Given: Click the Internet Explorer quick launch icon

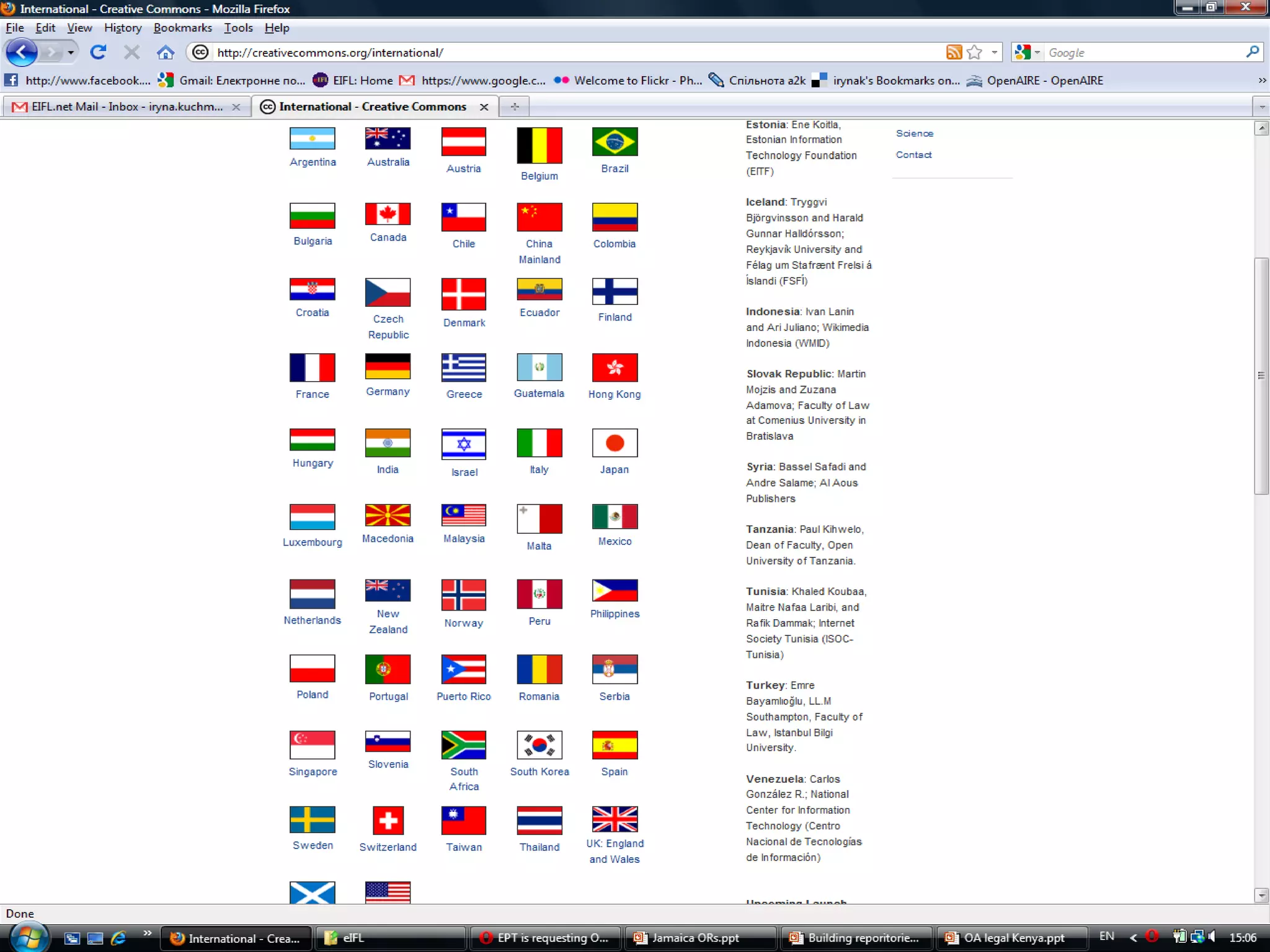Looking at the screenshot, I should [118, 938].
